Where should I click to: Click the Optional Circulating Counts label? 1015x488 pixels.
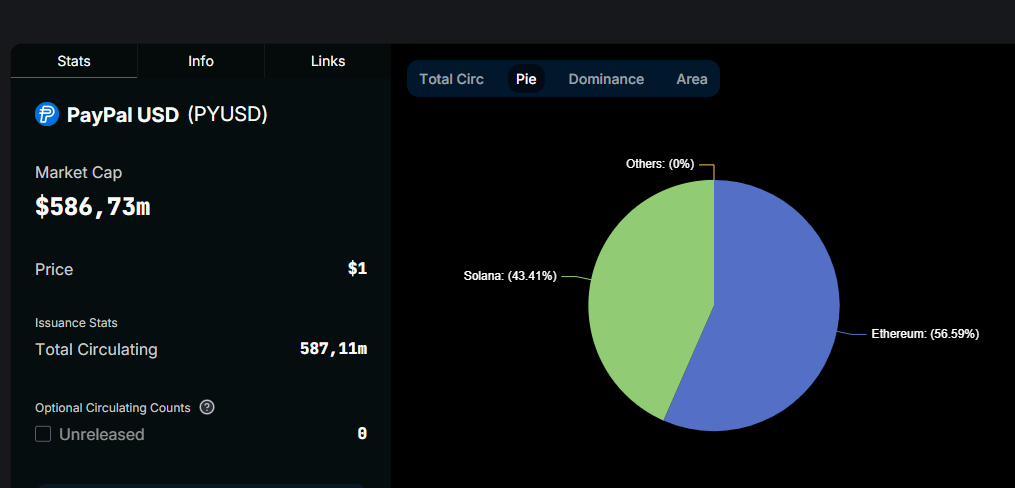tap(113, 408)
